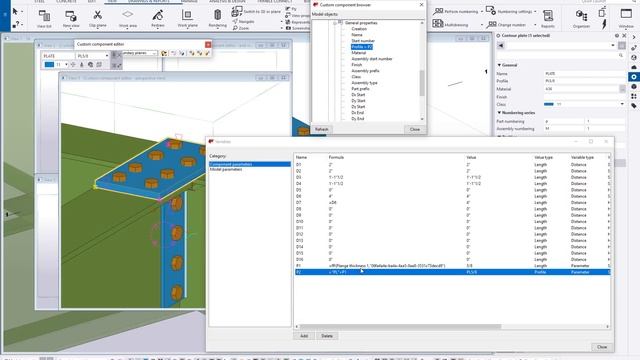Click the Perform numbering tool
The image size is (640, 360).
tap(456, 11)
